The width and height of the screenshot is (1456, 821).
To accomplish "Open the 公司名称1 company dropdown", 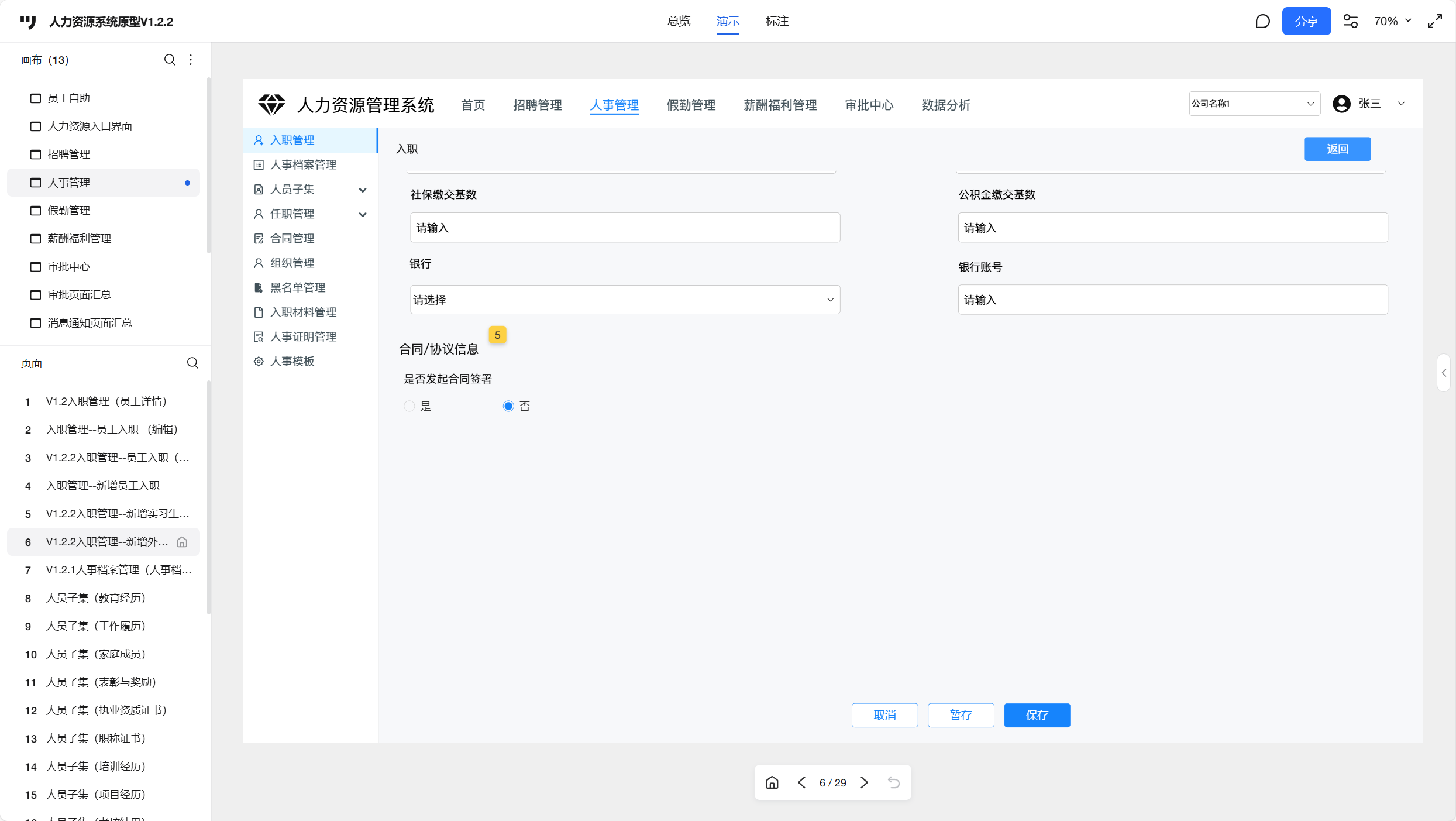I will tap(1254, 104).
